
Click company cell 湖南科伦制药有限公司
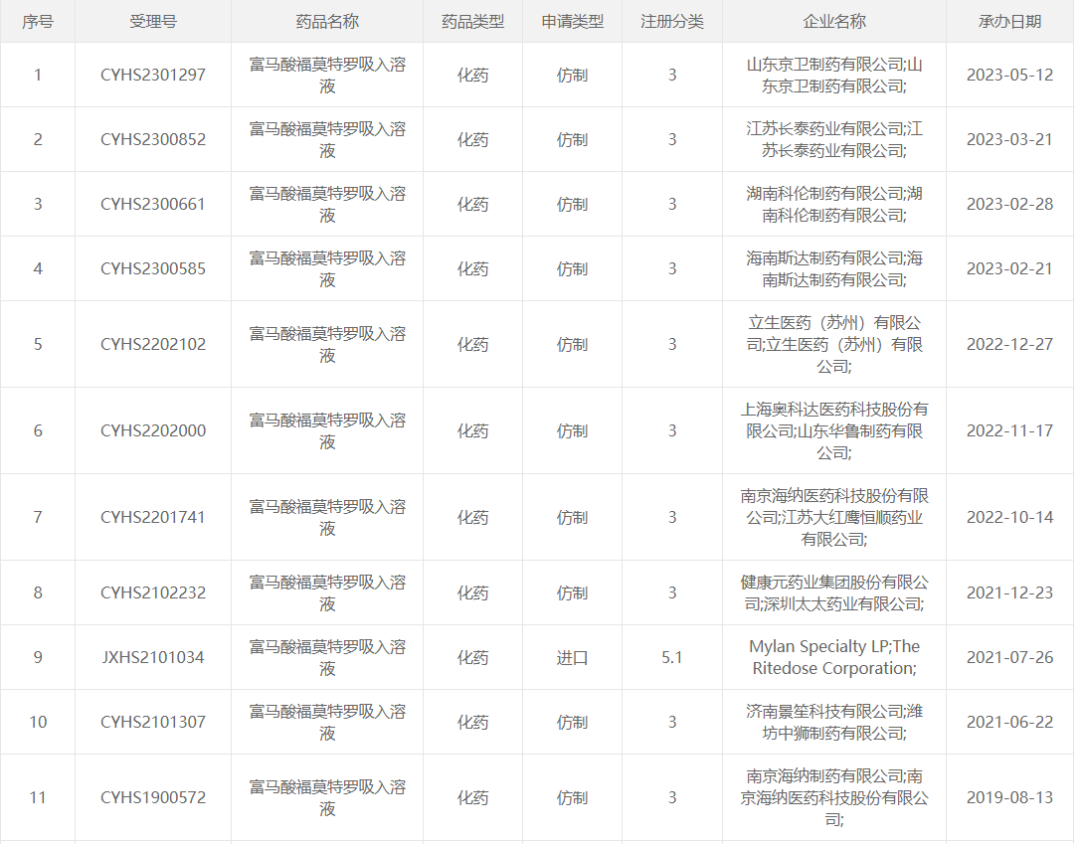(834, 205)
